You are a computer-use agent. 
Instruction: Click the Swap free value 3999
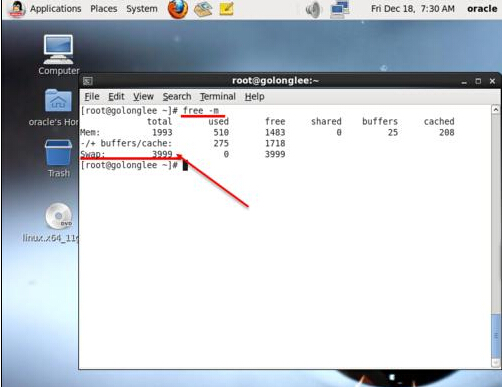tap(275, 154)
